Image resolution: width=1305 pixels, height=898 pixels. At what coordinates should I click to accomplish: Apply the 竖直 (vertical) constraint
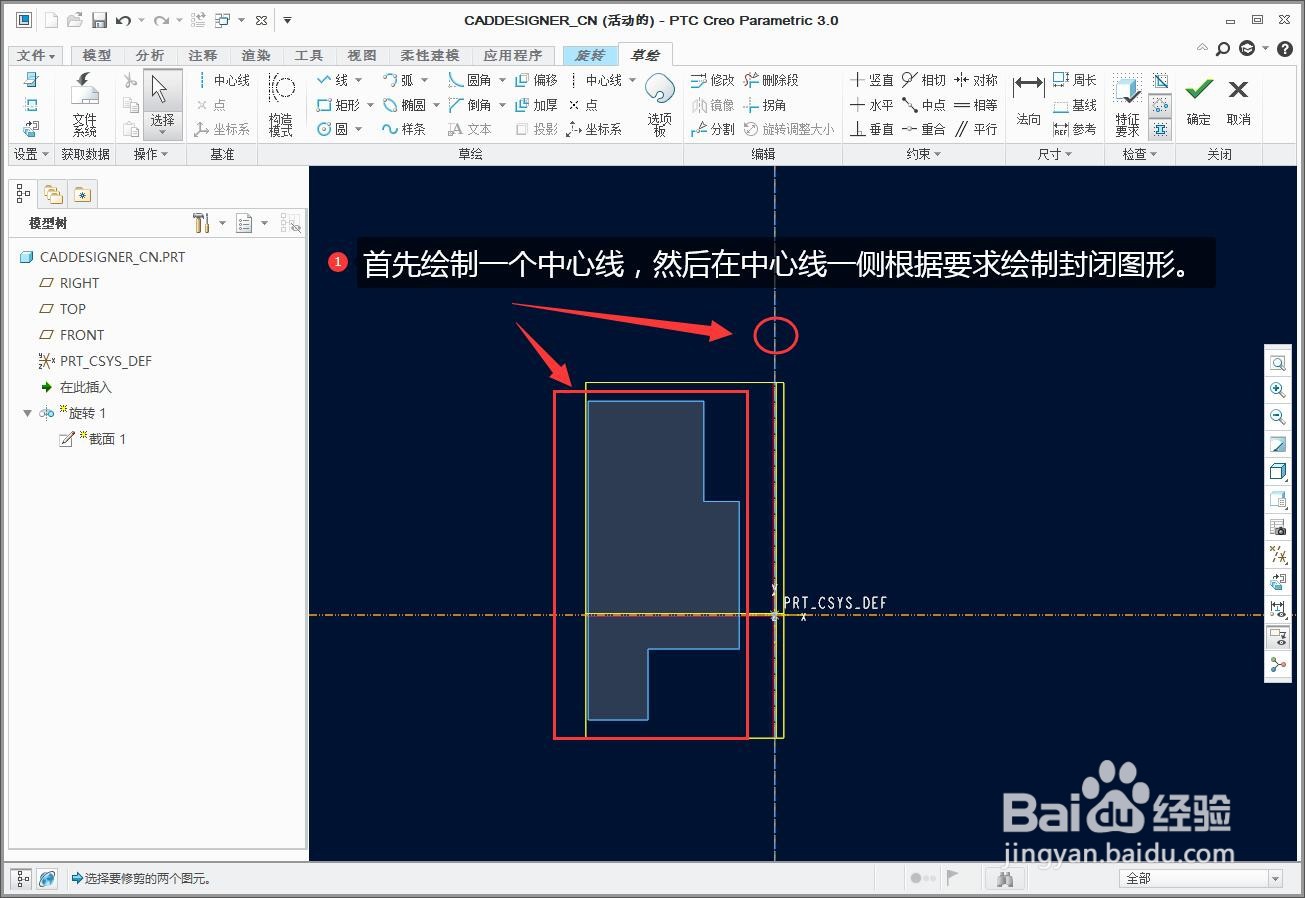tap(872, 80)
